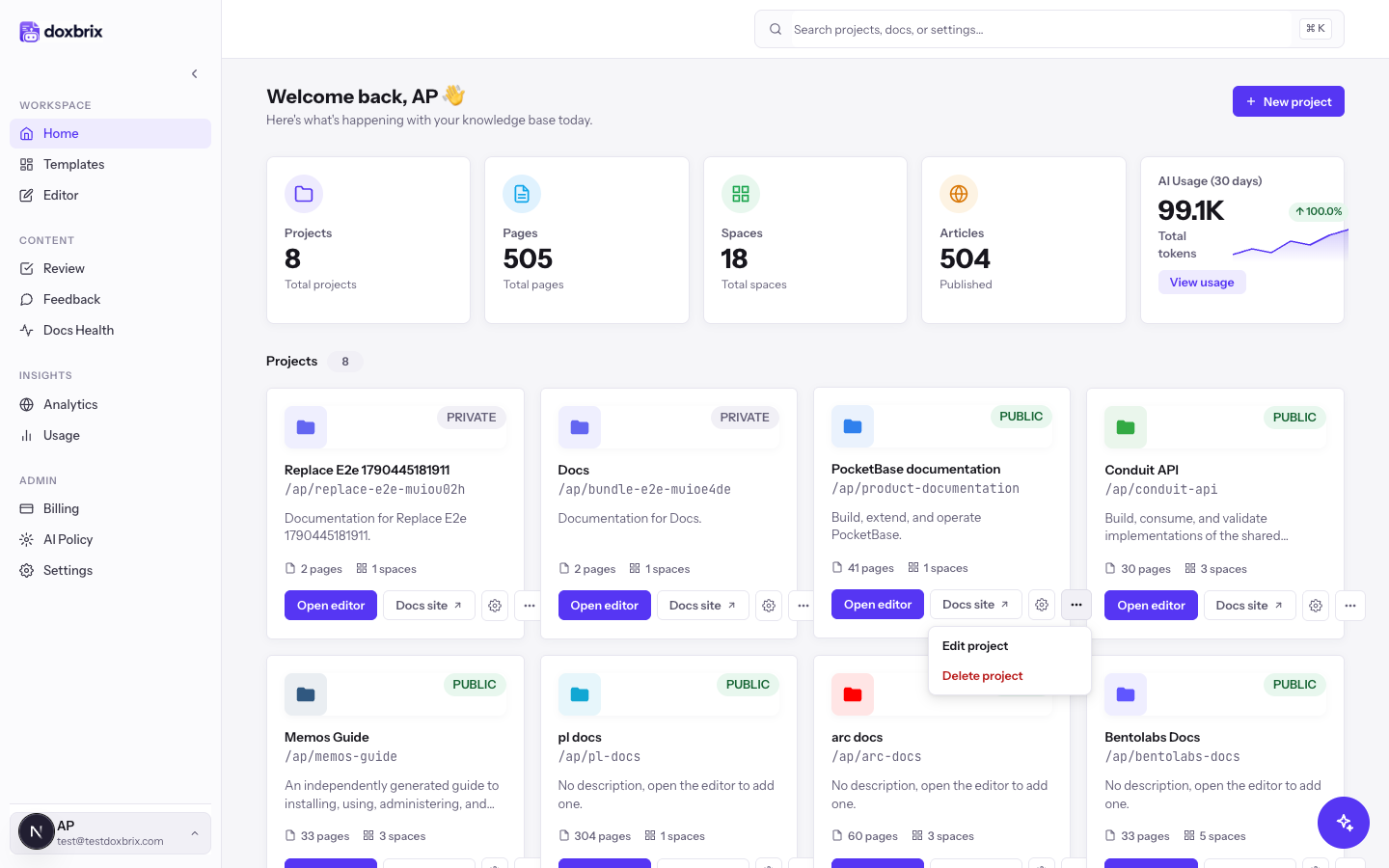
Task: Open settings gear for Conduit API project
Action: [1316, 606]
